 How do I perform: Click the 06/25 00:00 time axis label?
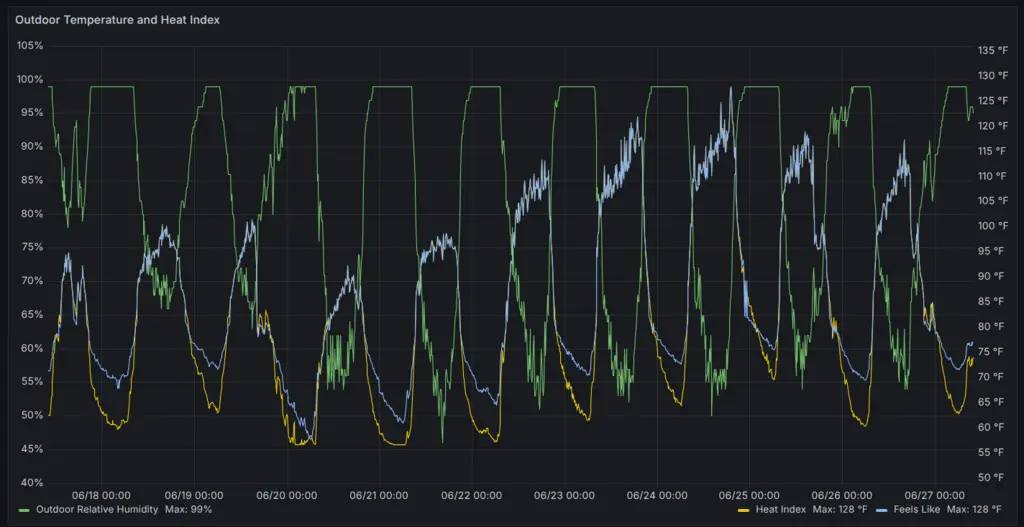749,495
